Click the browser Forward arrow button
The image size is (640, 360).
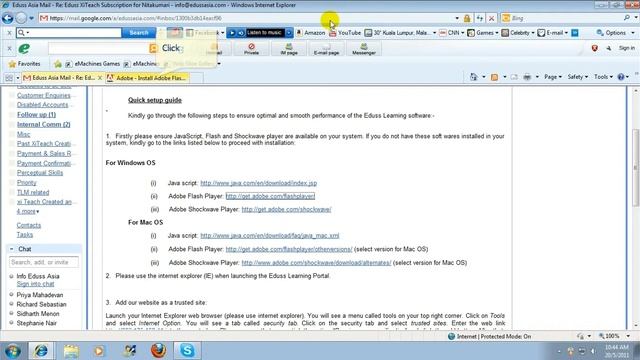(x=21, y=18)
